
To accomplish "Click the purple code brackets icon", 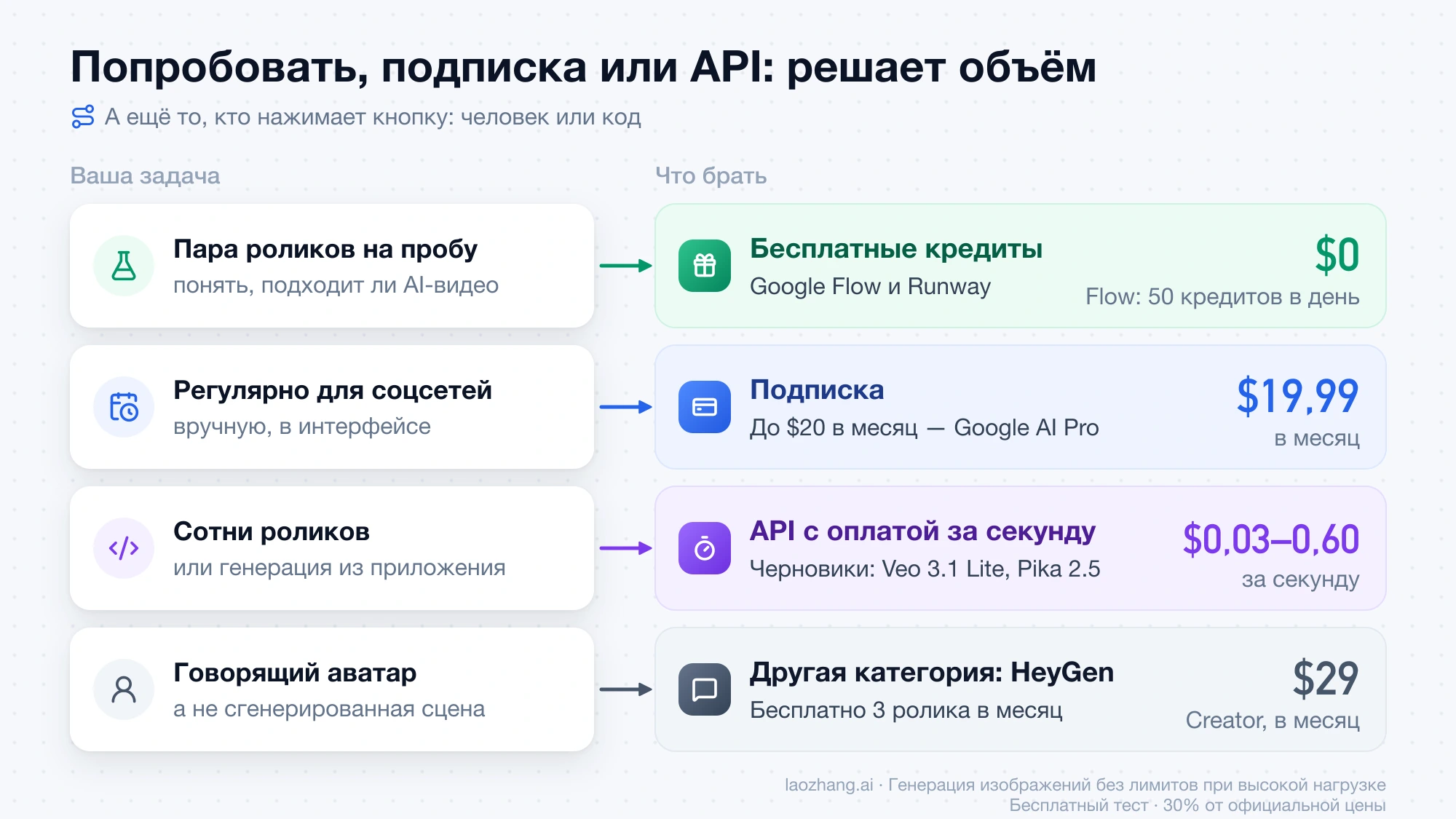I will click(124, 548).
